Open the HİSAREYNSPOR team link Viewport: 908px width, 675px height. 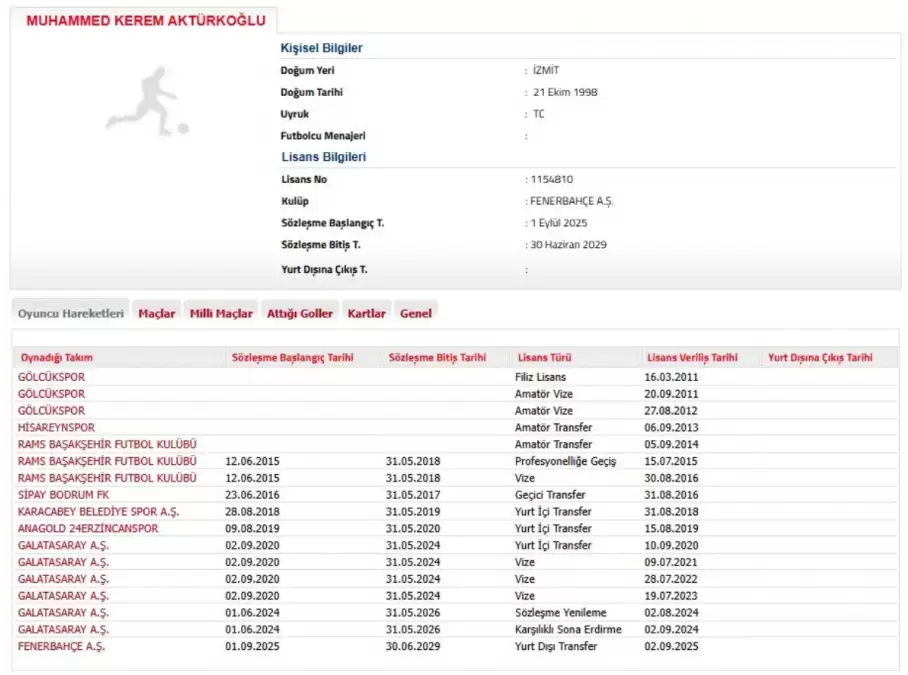pos(56,427)
